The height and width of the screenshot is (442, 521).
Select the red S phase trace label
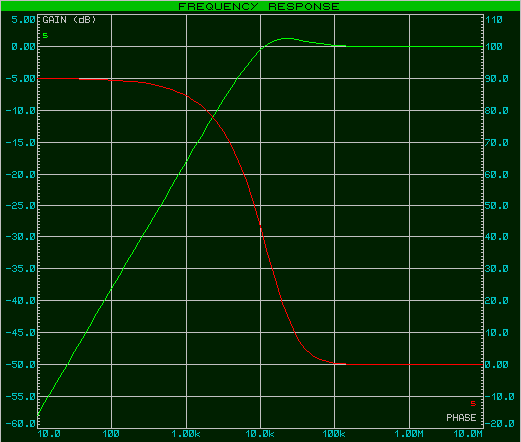coord(473,404)
